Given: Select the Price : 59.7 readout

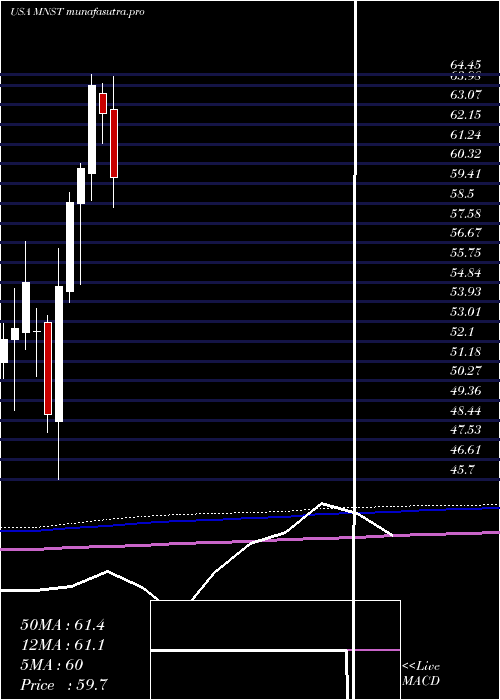Looking at the screenshot, I should pyautogui.click(x=64, y=685).
